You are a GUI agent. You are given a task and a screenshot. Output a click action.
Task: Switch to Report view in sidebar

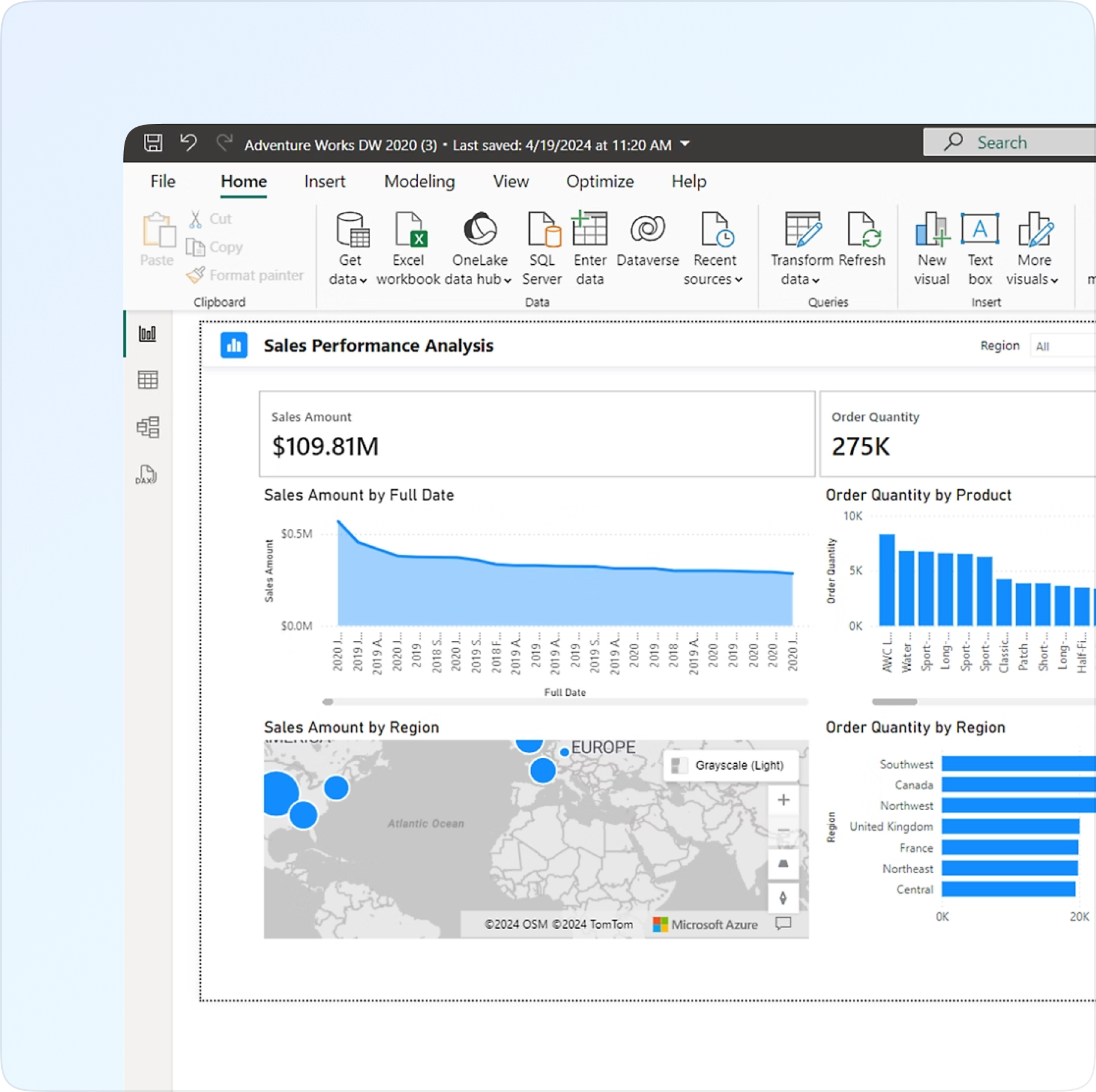147,333
